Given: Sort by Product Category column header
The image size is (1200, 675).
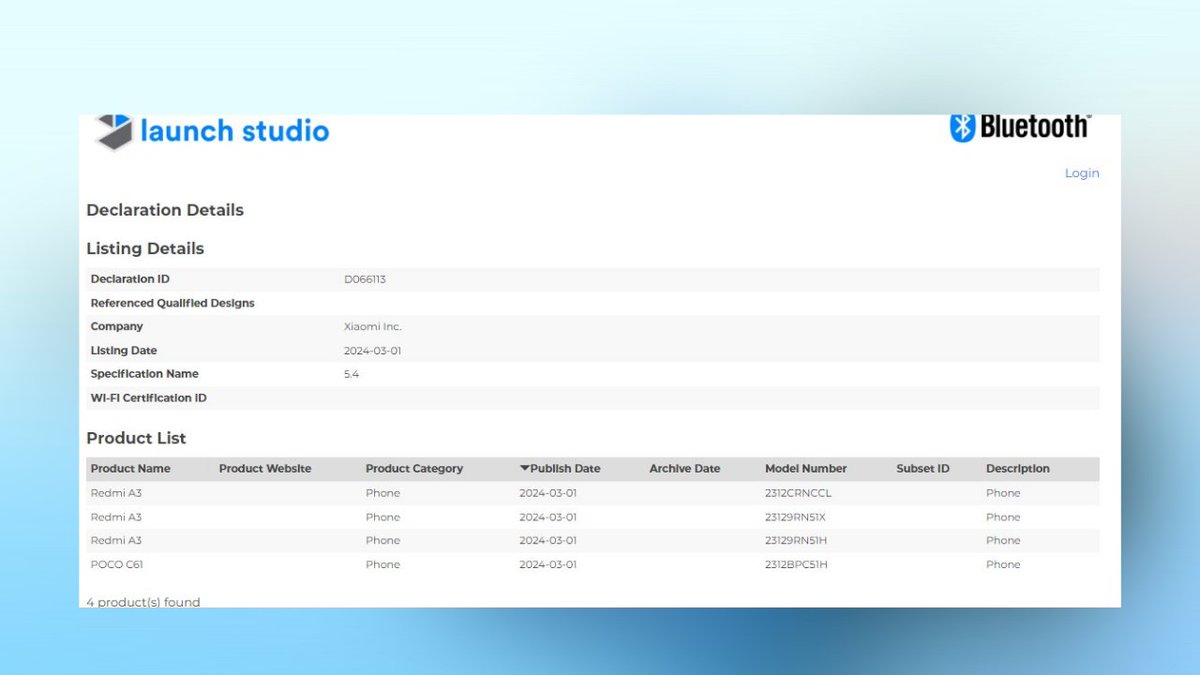Looking at the screenshot, I should click(414, 468).
